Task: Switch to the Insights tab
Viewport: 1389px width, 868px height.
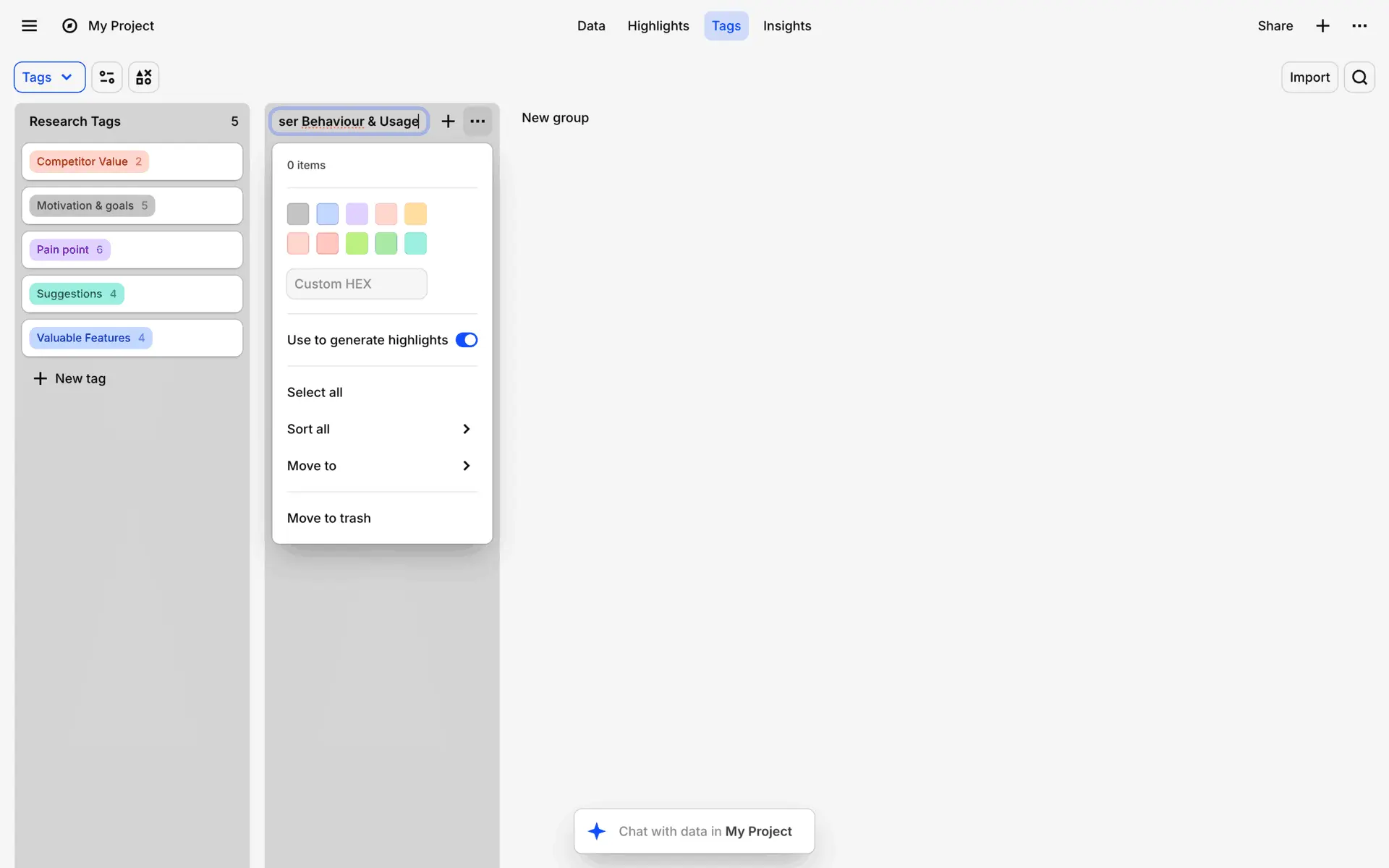Action: tap(786, 26)
